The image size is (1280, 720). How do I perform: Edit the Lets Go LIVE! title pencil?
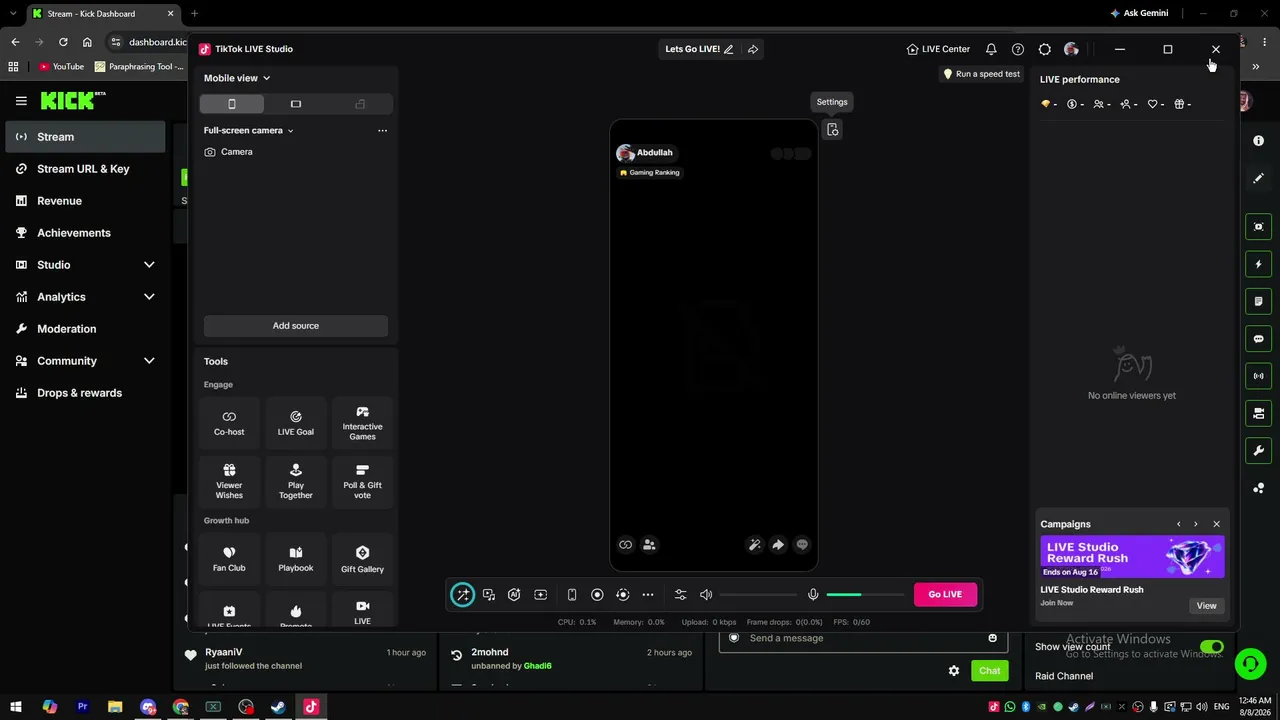point(728,49)
